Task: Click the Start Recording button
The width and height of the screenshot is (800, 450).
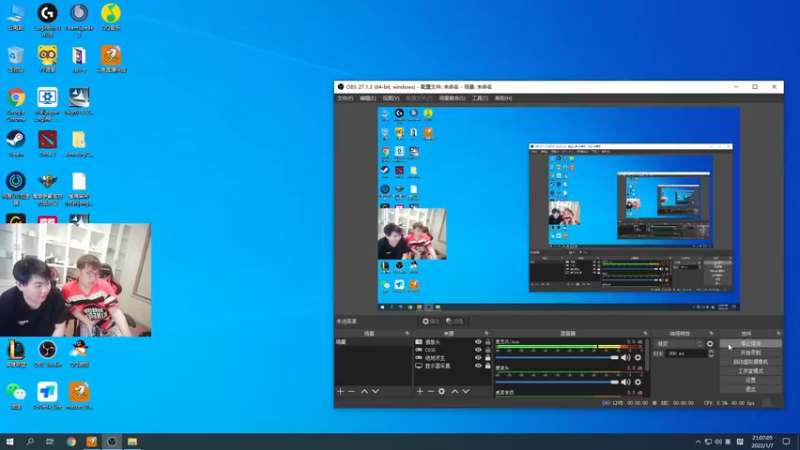Action: pyautogui.click(x=751, y=353)
